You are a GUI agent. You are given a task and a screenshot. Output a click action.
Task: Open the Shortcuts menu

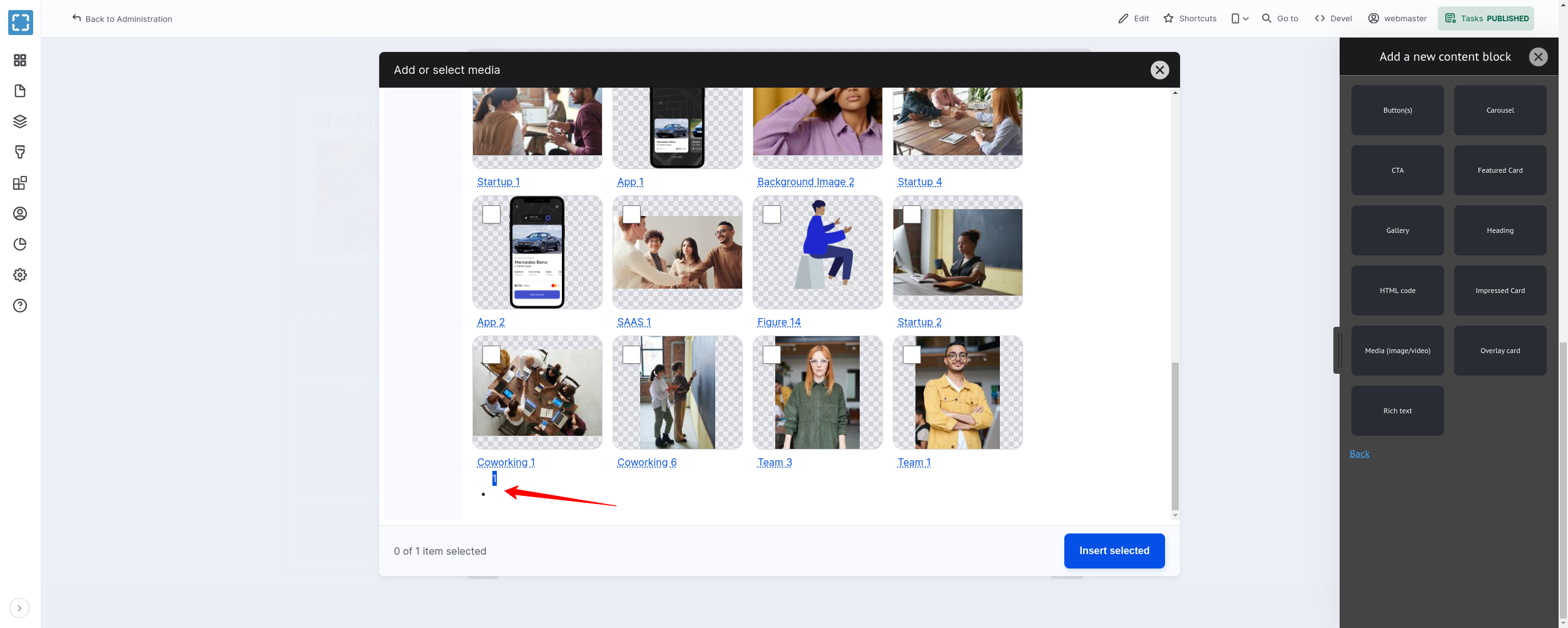(1190, 19)
